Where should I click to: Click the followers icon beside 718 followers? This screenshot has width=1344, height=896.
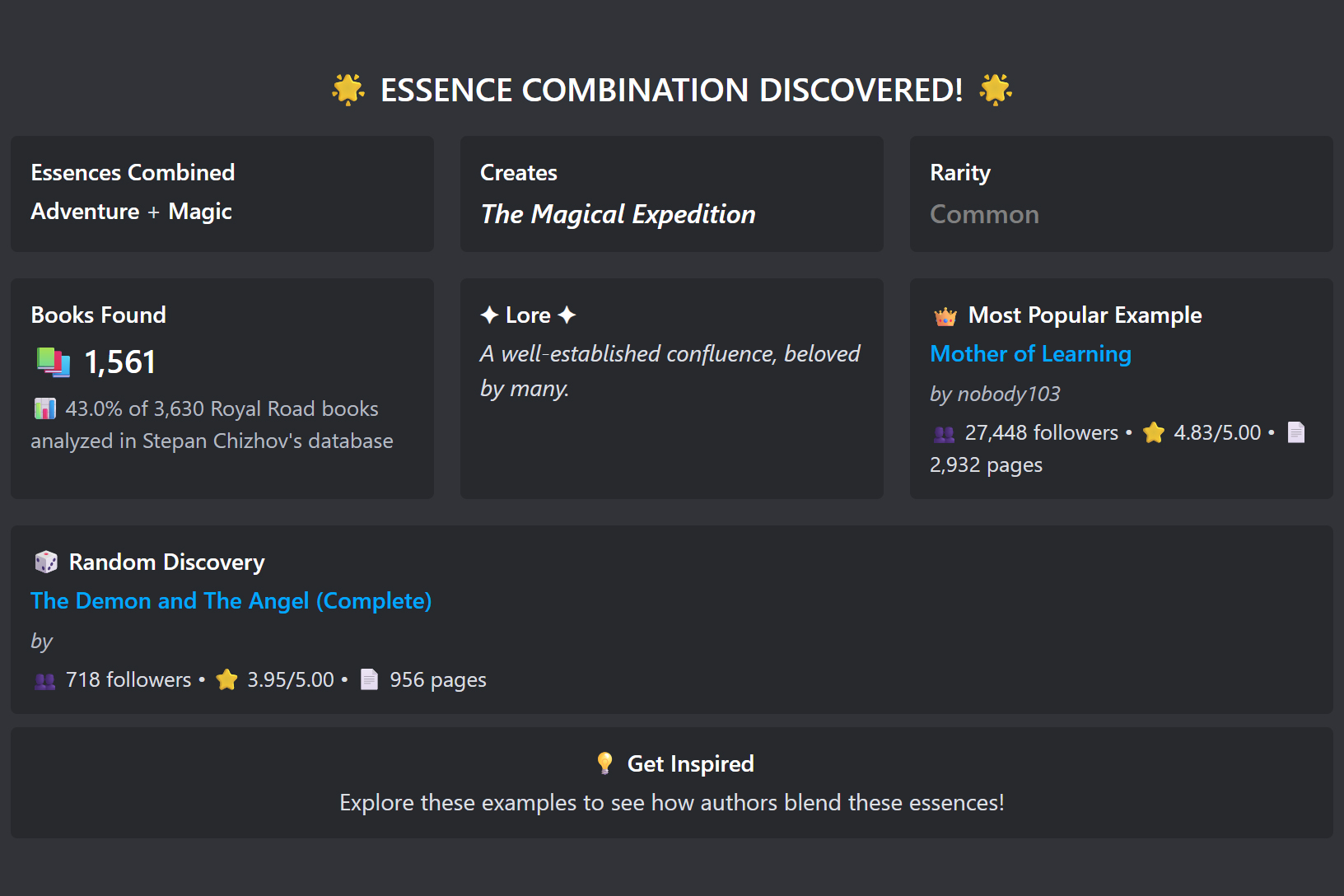pyautogui.click(x=44, y=680)
